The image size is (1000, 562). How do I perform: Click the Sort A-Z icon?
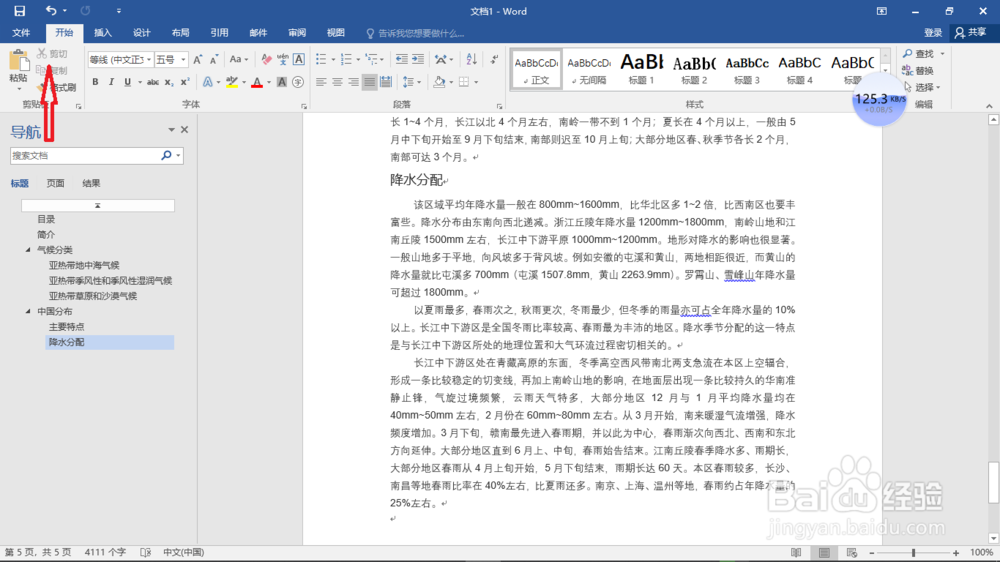471,59
